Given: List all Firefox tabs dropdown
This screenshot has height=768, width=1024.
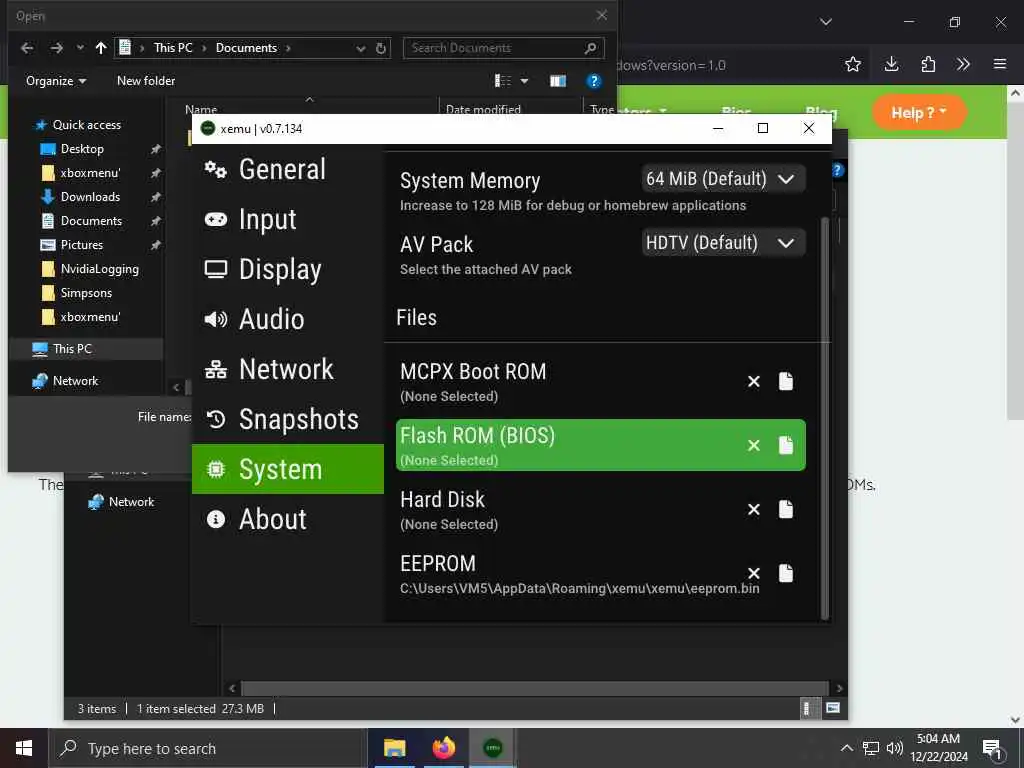Looking at the screenshot, I should point(825,22).
